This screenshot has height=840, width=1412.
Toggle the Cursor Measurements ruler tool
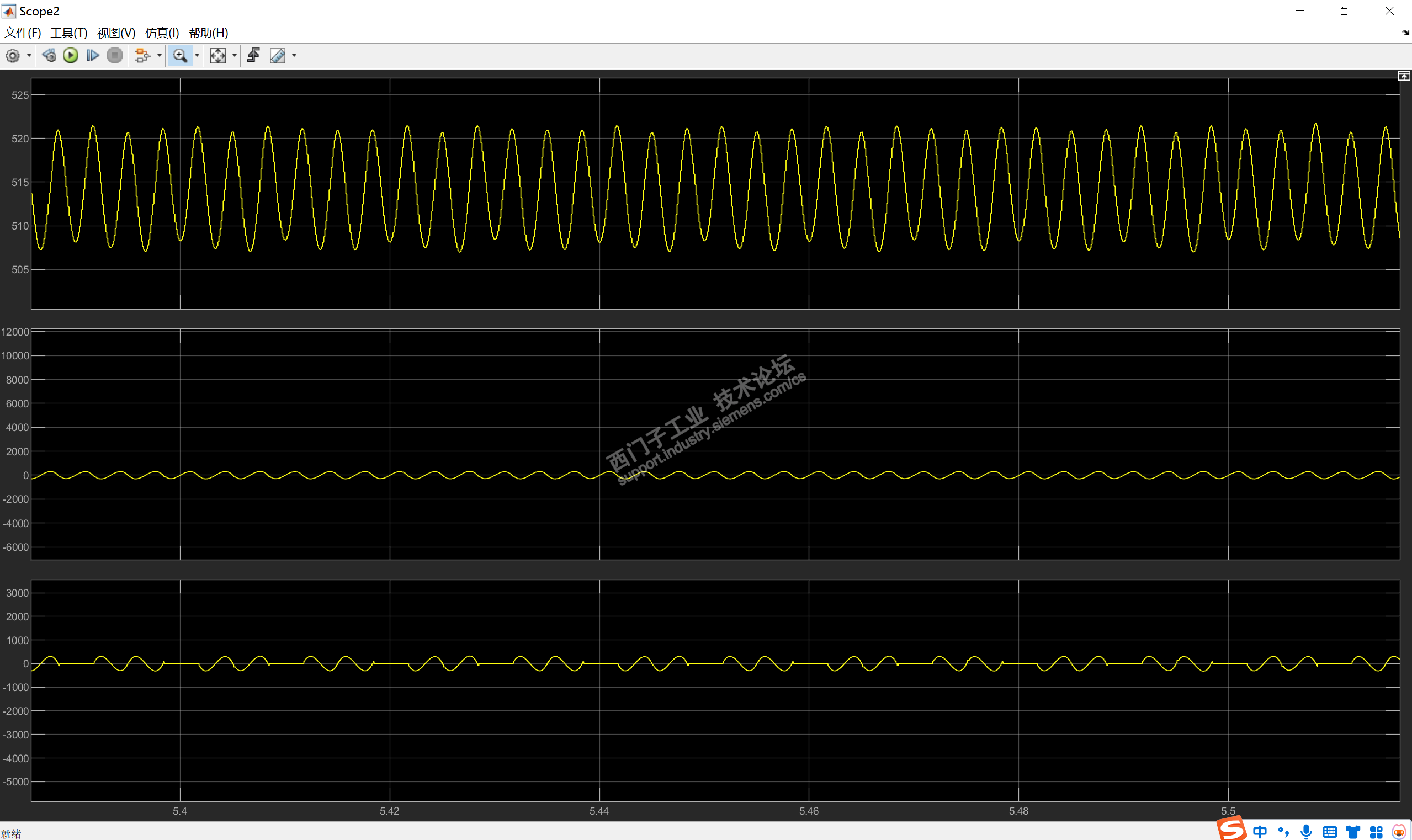click(278, 56)
